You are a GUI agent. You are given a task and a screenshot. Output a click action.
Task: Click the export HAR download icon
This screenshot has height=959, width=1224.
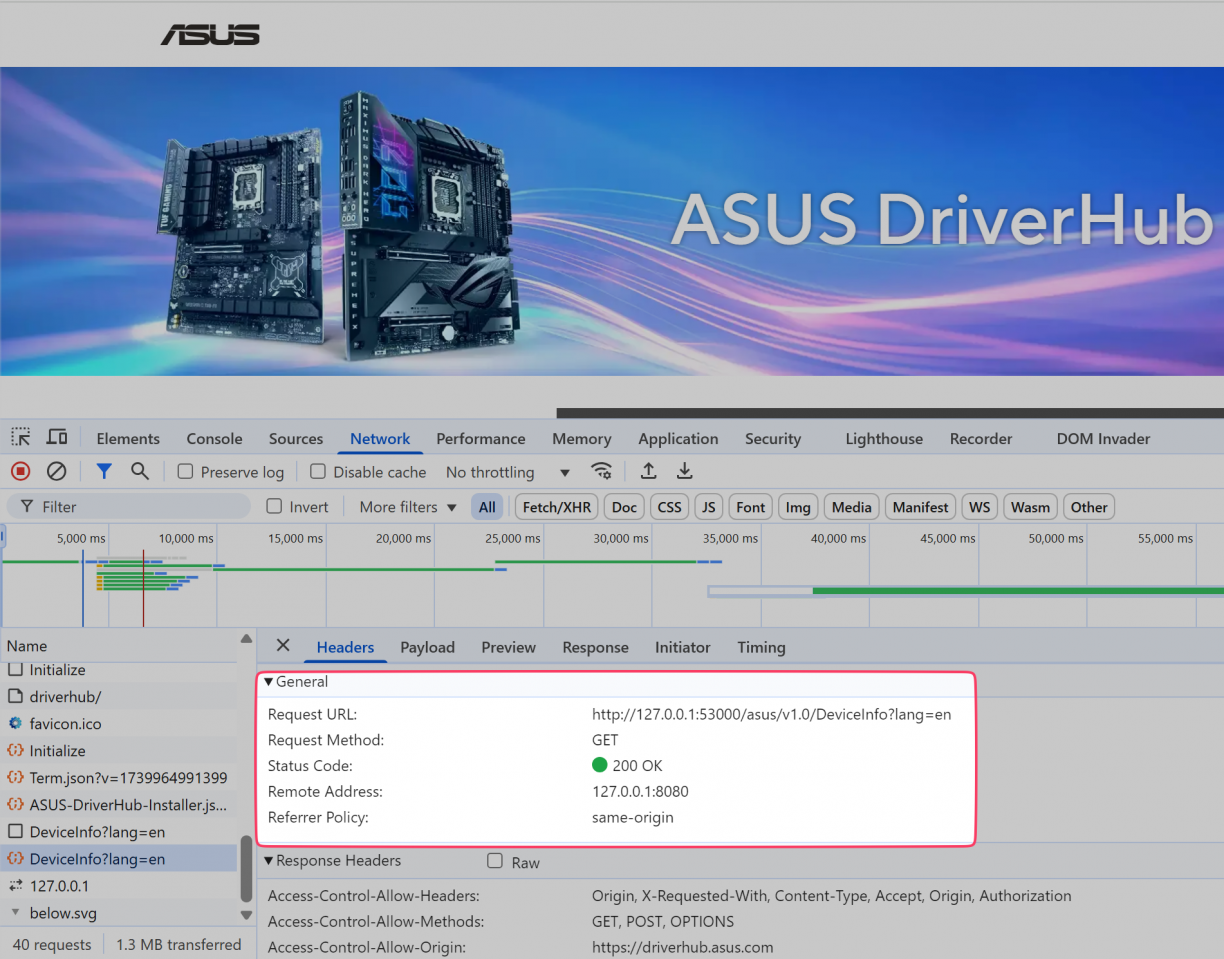coord(685,471)
